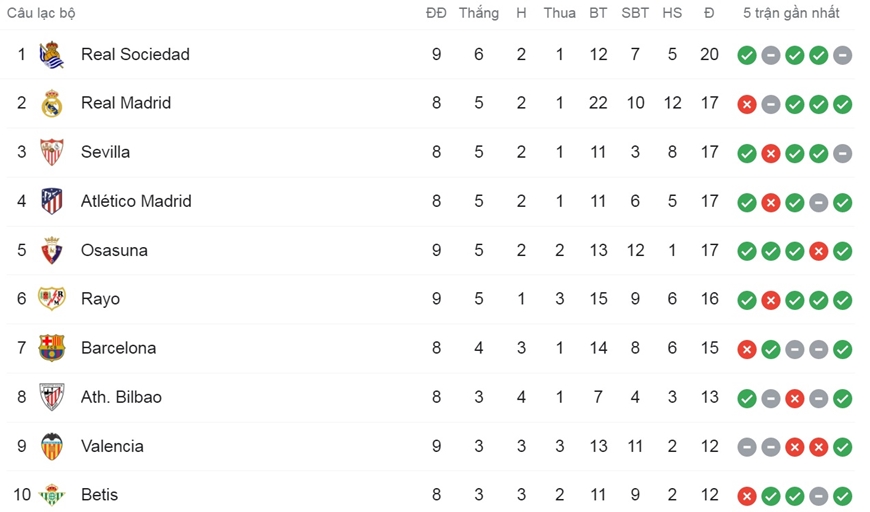870x512 pixels.
Task: Click the Osasuna club crest
Action: point(52,250)
